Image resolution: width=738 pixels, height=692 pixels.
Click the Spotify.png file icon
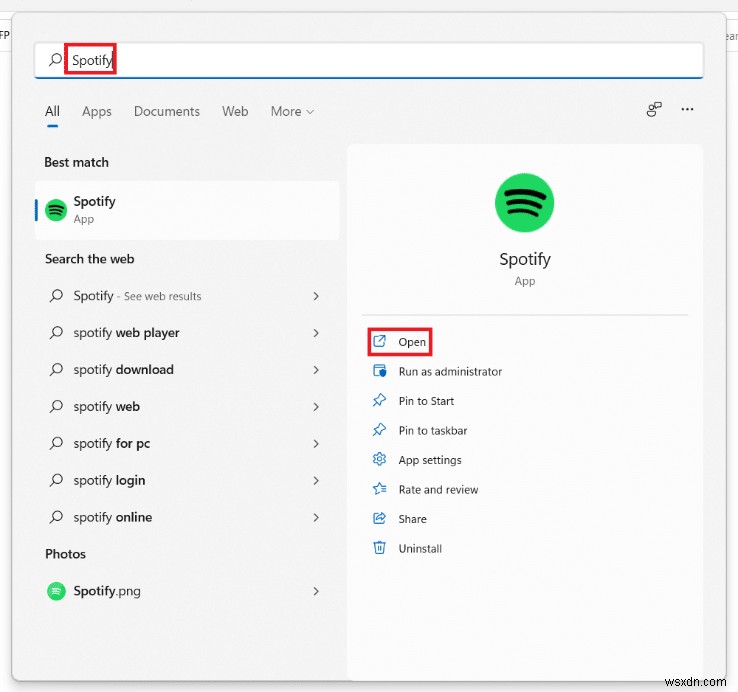click(x=56, y=591)
